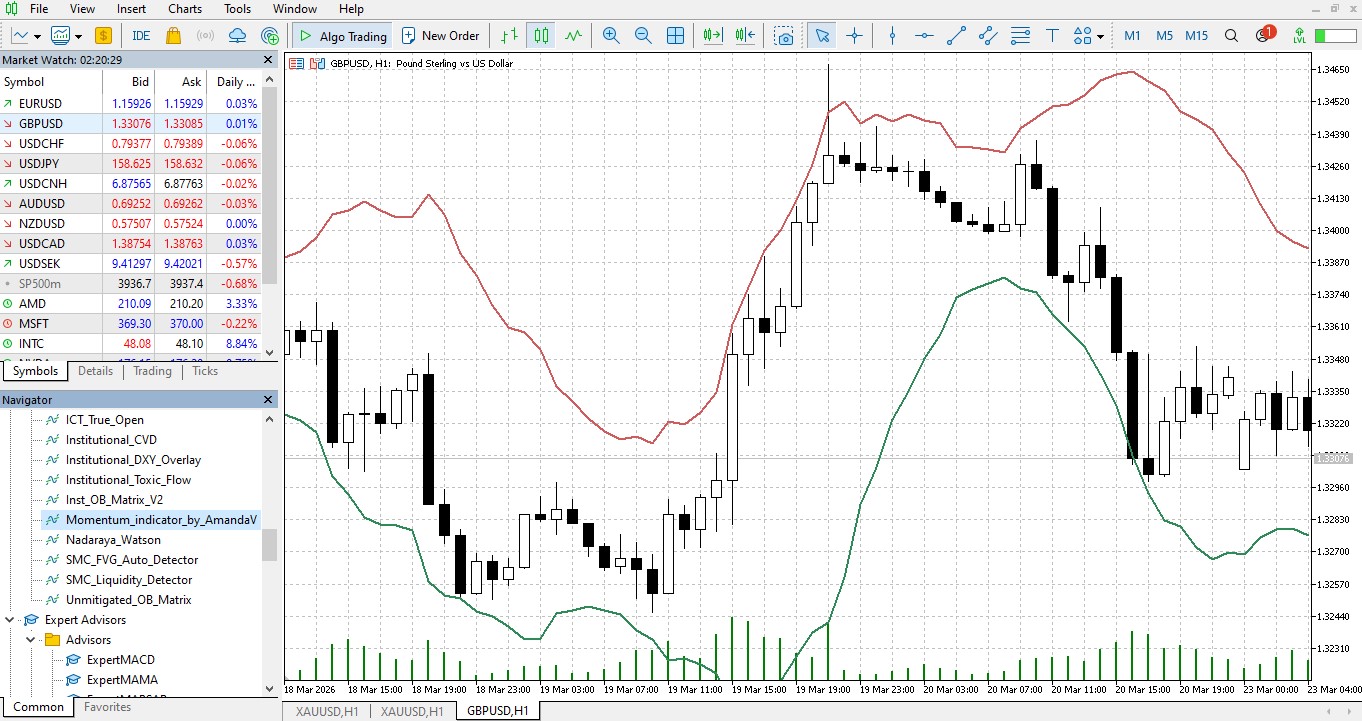Tile chart windows with grid icon
1362x721 pixels.
click(675, 36)
